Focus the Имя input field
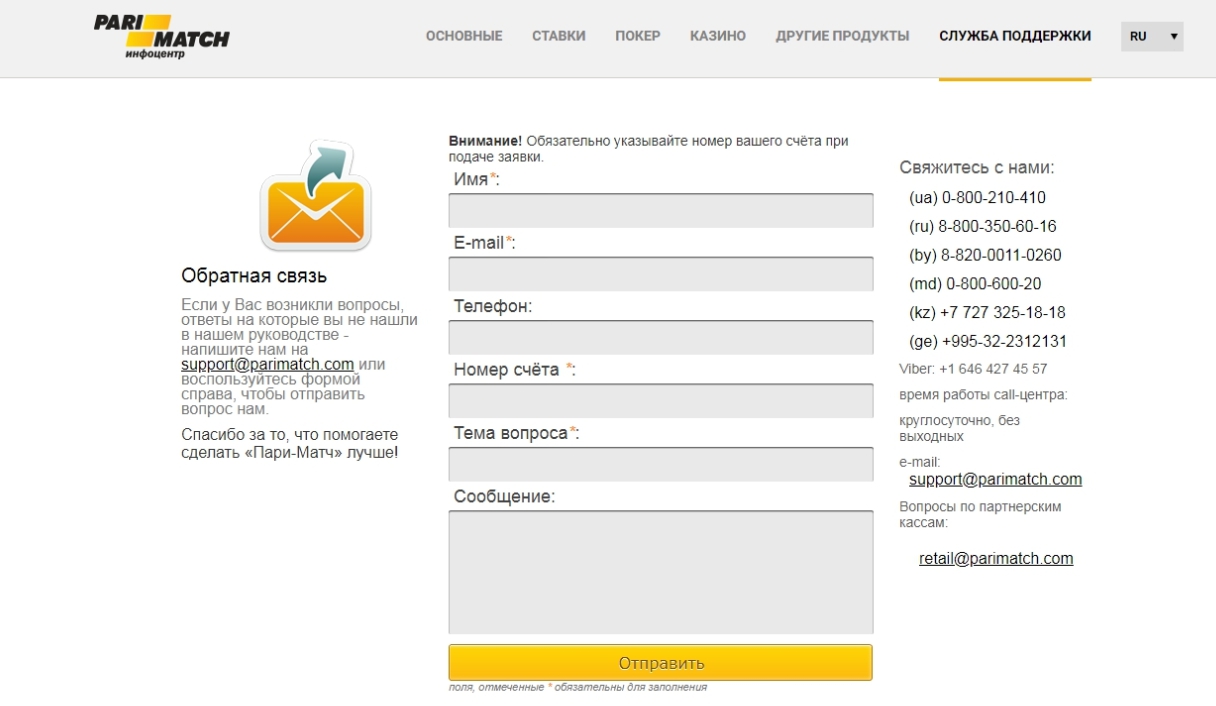The width and height of the screenshot is (1216, 706). tap(660, 211)
